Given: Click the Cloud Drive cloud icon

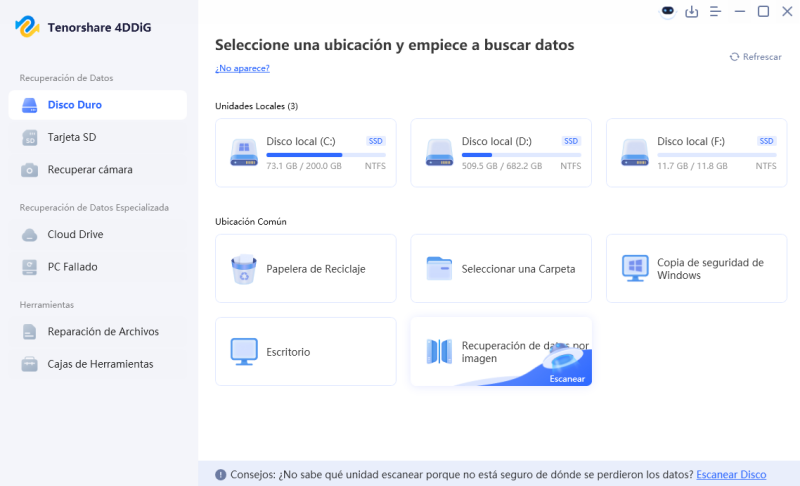Looking at the screenshot, I should pos(30,235).
